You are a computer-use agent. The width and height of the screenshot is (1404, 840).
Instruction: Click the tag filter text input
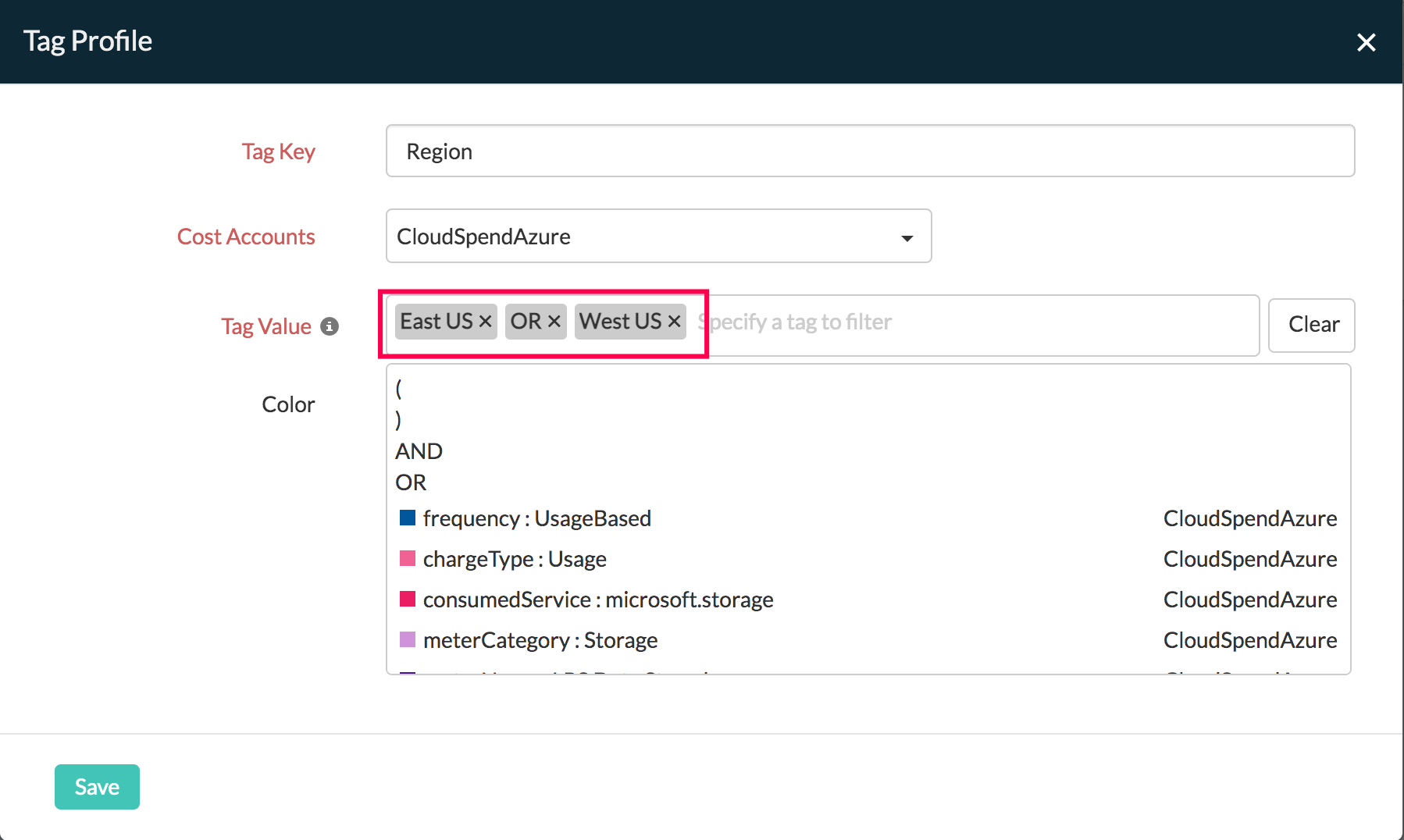(x=976, y=322)
